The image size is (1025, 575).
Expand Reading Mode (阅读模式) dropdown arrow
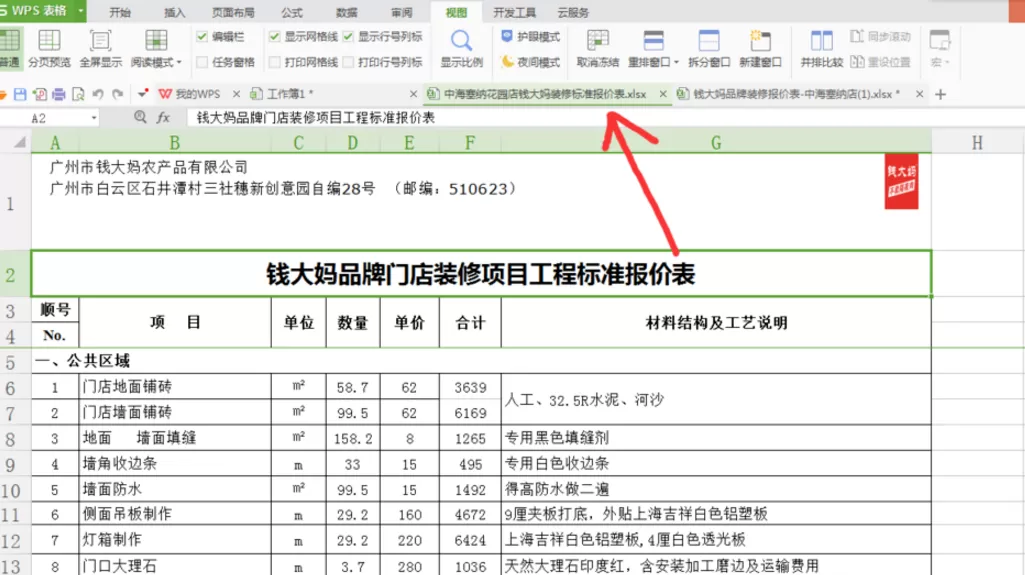click(179, 63)
